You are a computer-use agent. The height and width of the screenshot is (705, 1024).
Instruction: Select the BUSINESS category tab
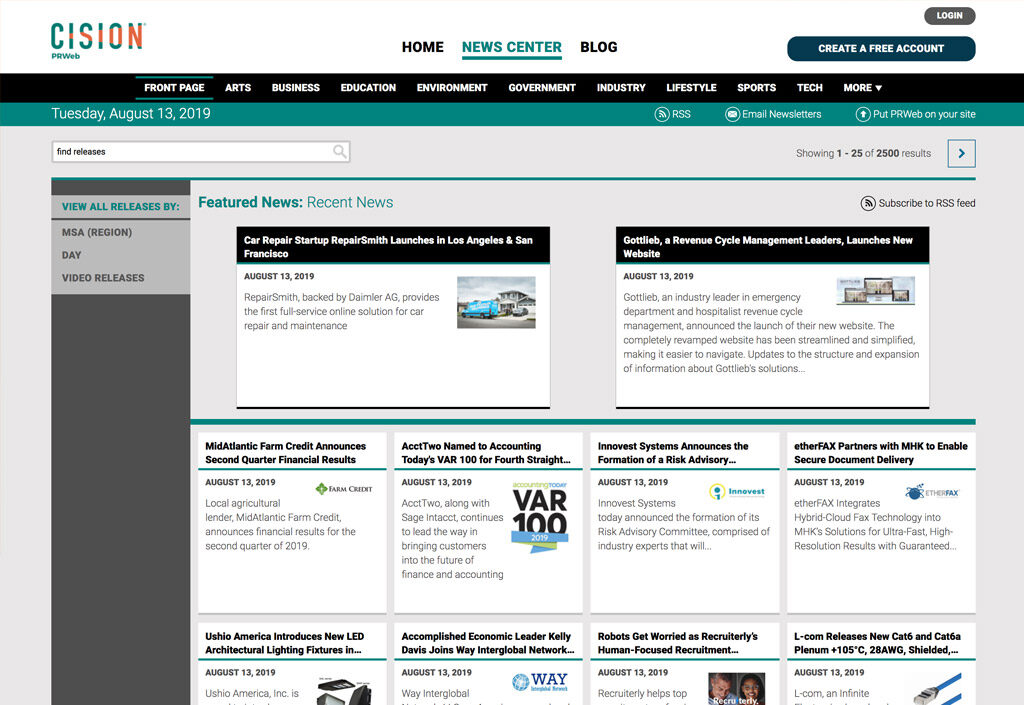coord(296,87)
